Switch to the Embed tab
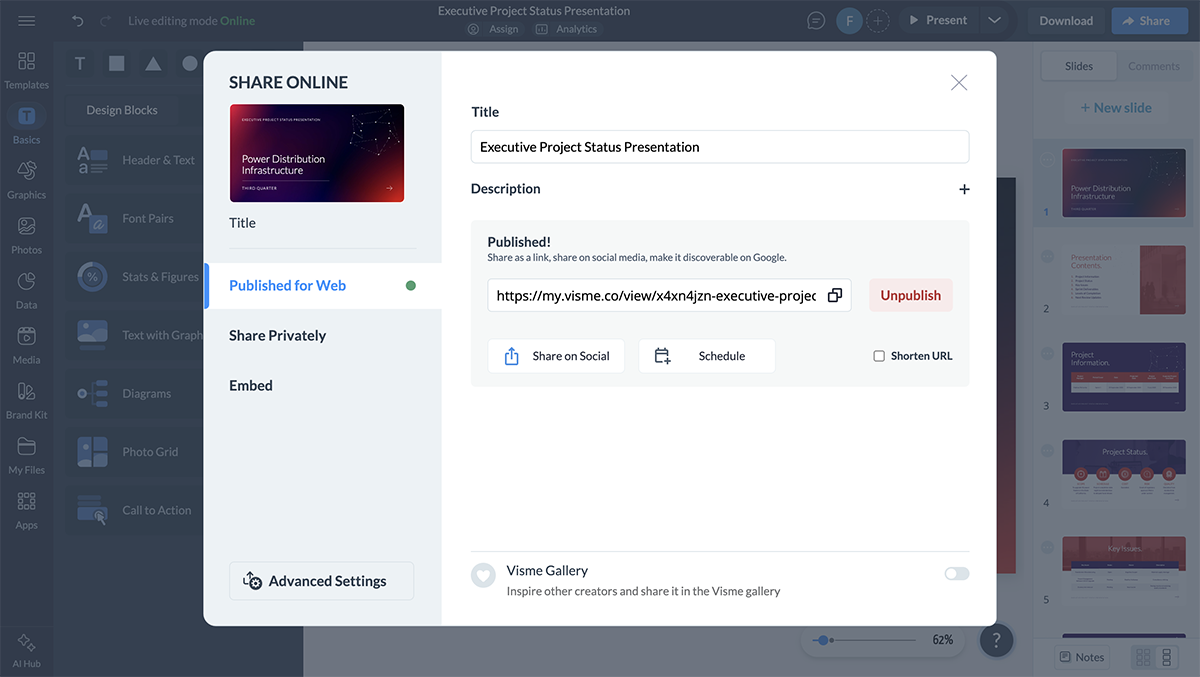The width and height of the screenshot is (1200, 677). click(x=251, y=386)
